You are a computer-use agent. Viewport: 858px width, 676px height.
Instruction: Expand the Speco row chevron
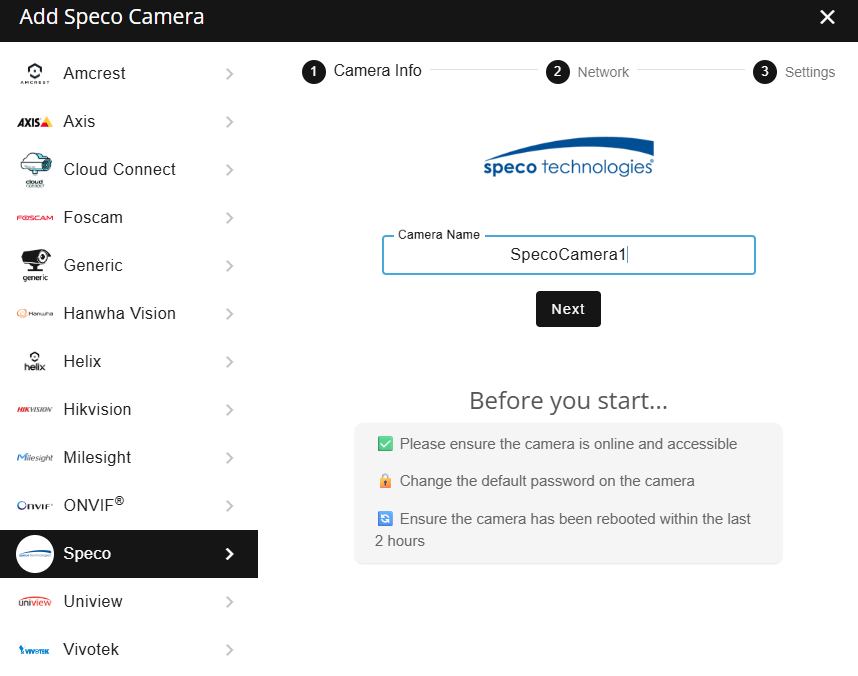pos(229,554)
